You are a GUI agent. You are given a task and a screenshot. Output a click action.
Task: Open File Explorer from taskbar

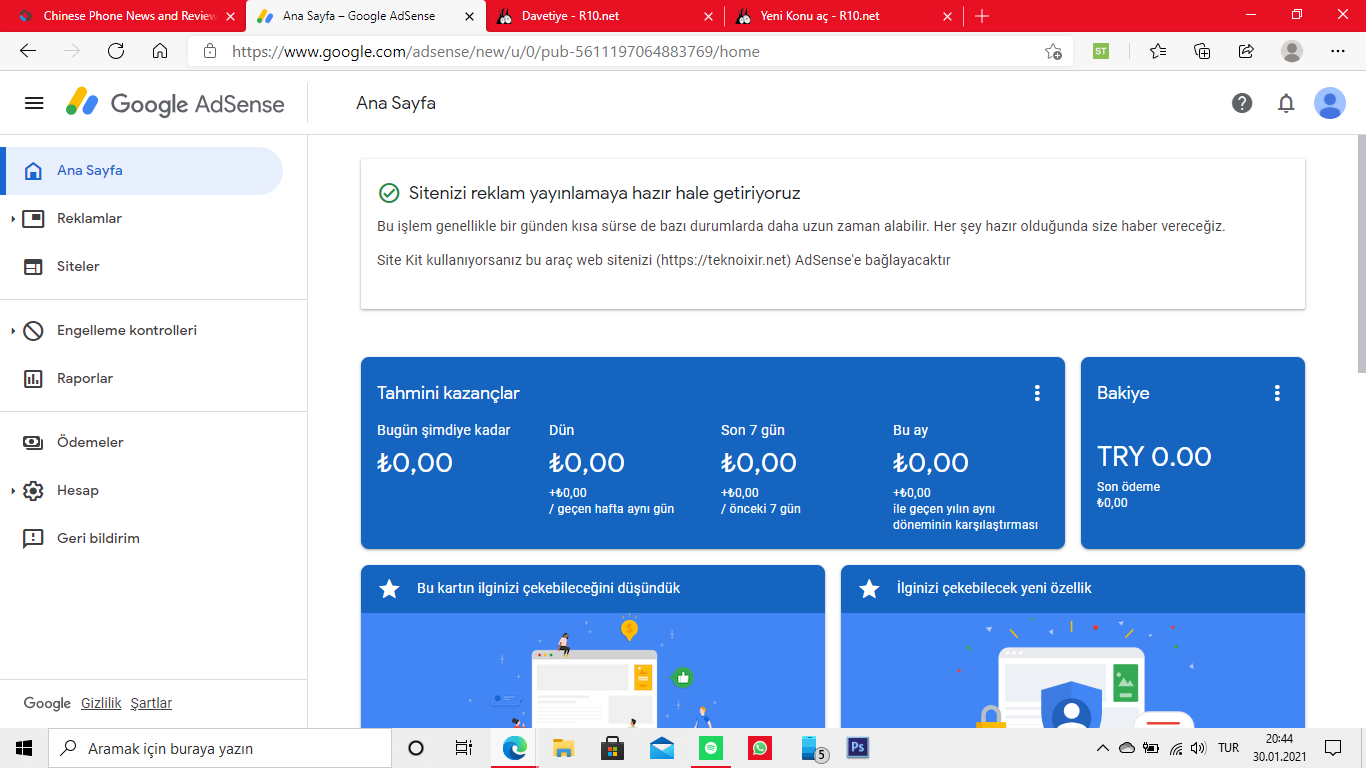563,748
